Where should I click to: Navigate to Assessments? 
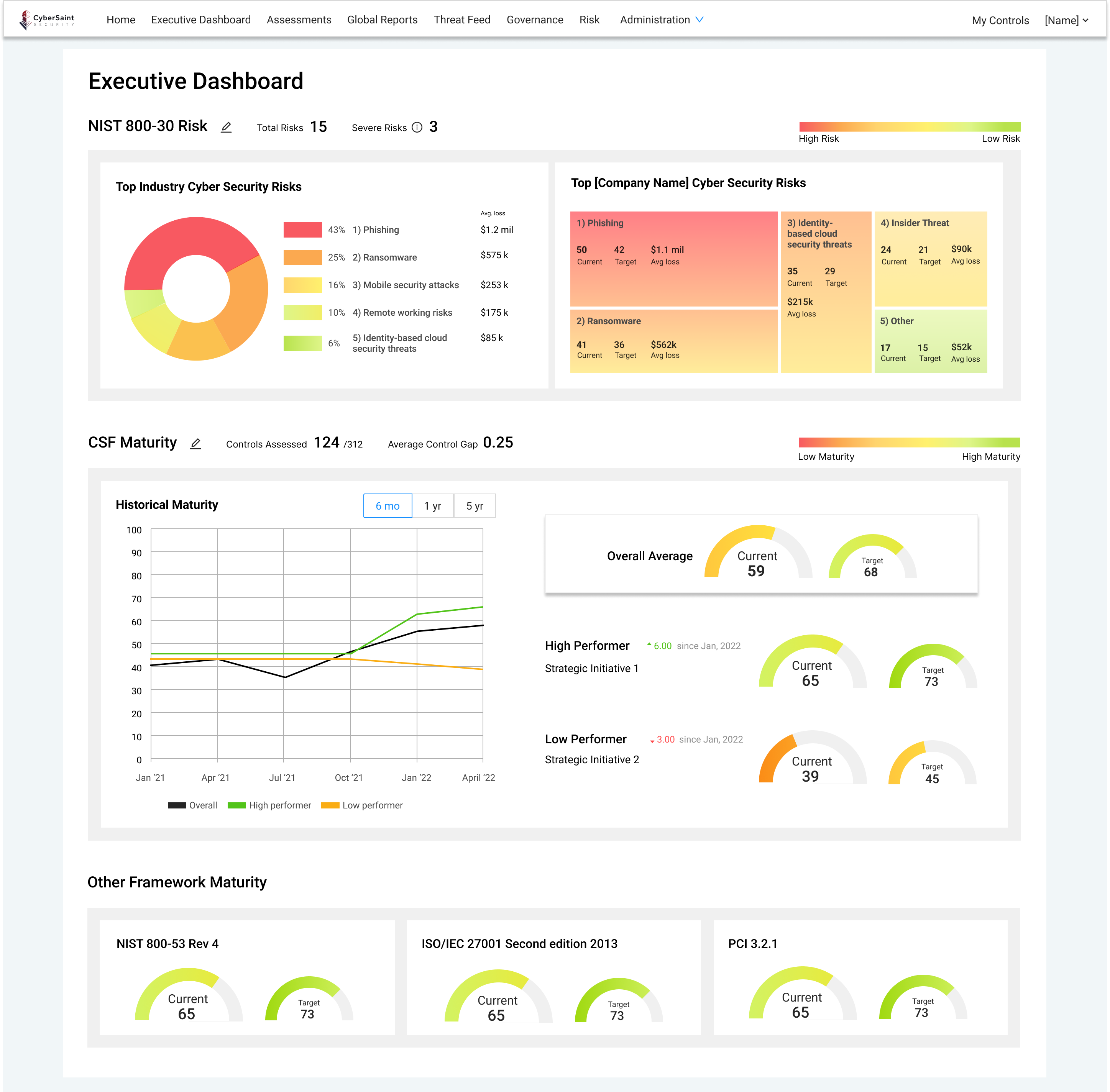click(299, 20)
